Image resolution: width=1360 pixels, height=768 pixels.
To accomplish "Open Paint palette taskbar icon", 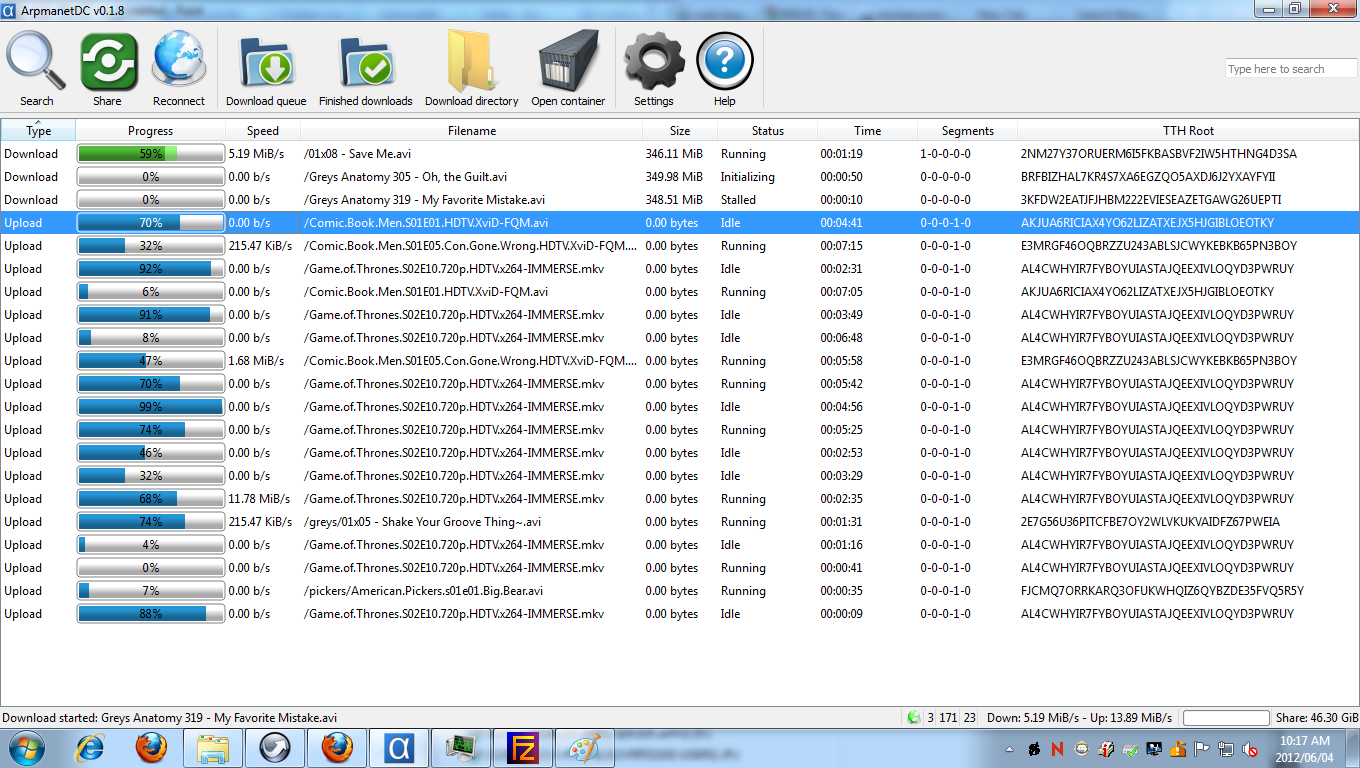I will click(x=585, y=748).
